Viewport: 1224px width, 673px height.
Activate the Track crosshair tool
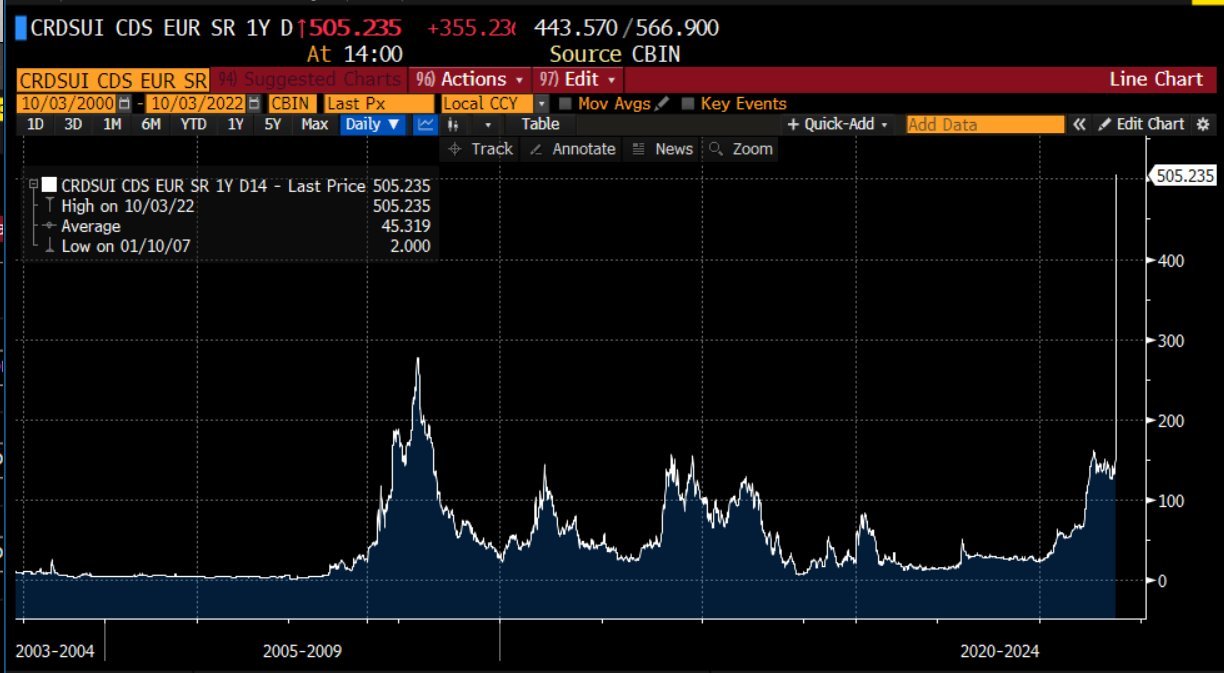pos(480,148)
